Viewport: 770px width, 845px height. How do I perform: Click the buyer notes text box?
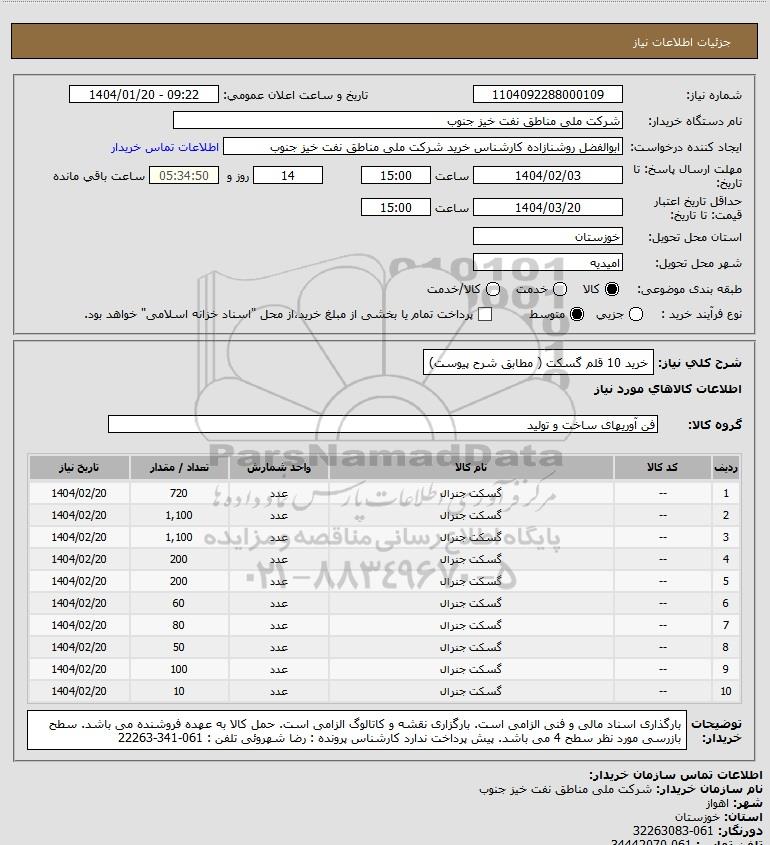click(357, 730)
